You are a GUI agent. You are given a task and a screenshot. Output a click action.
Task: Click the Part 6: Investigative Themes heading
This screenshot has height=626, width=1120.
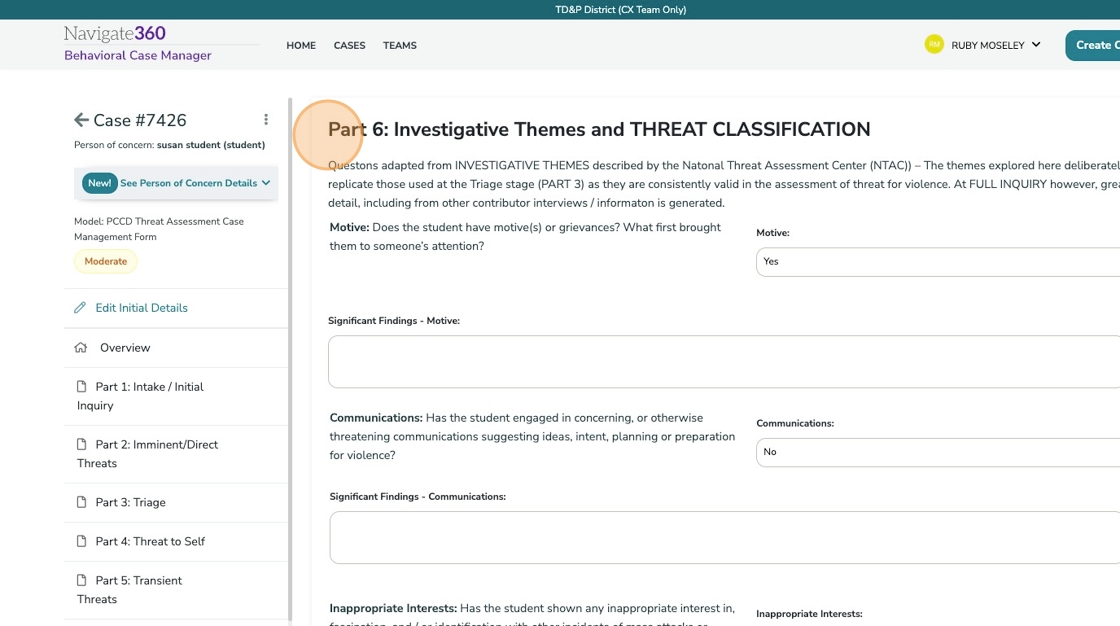599,129
